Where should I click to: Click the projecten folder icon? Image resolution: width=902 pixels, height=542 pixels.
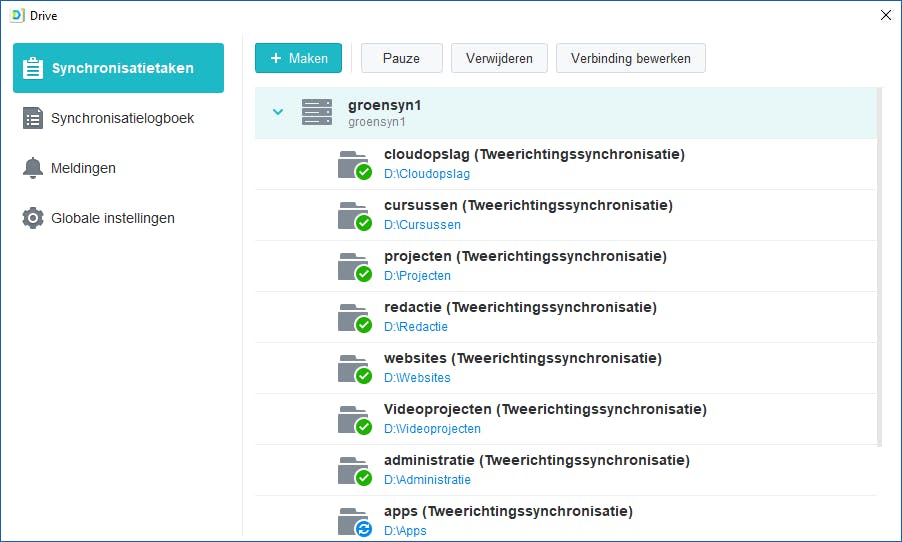click(354, 267)
